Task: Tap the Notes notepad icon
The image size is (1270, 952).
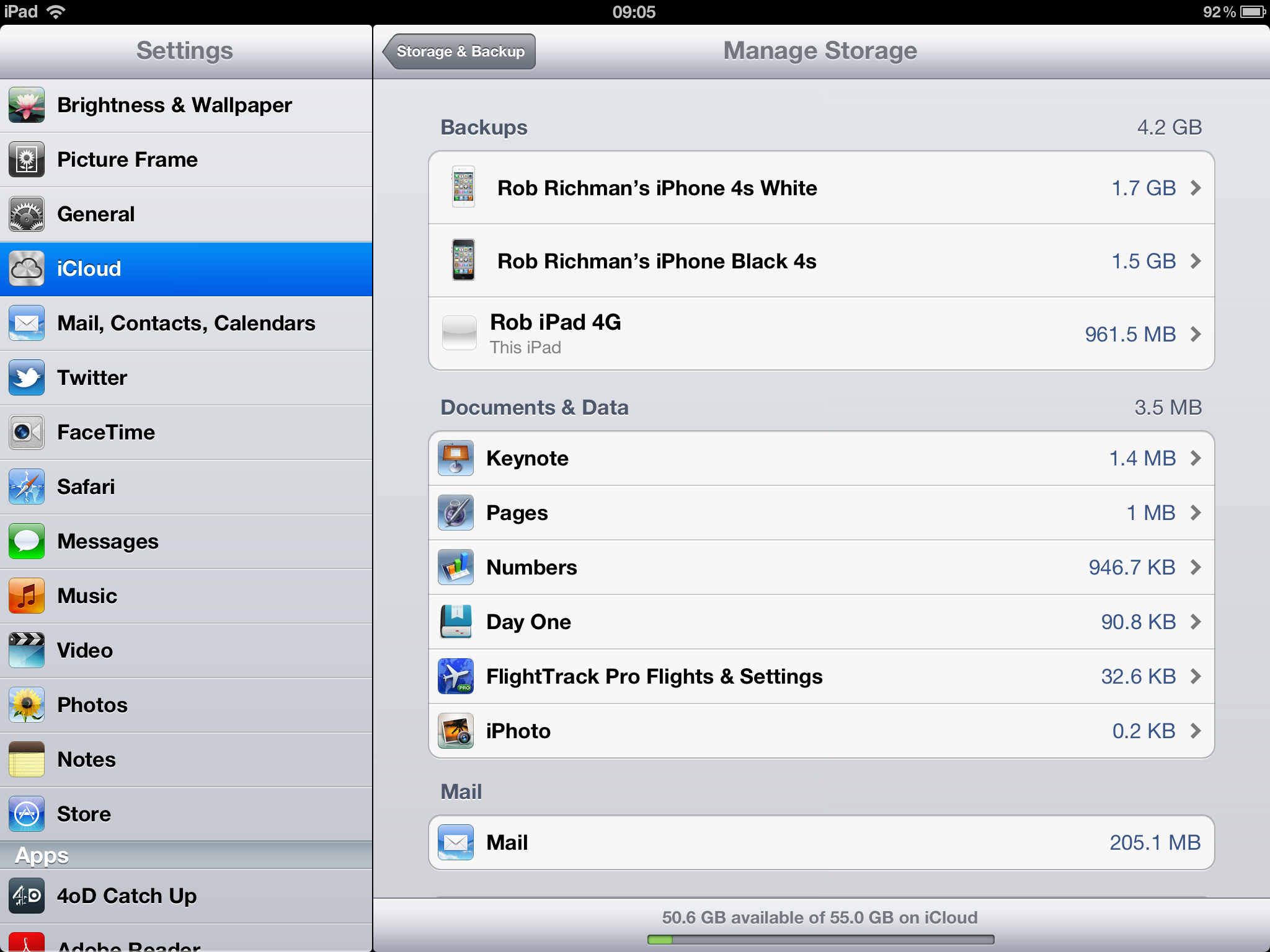Action: (27, 759)
